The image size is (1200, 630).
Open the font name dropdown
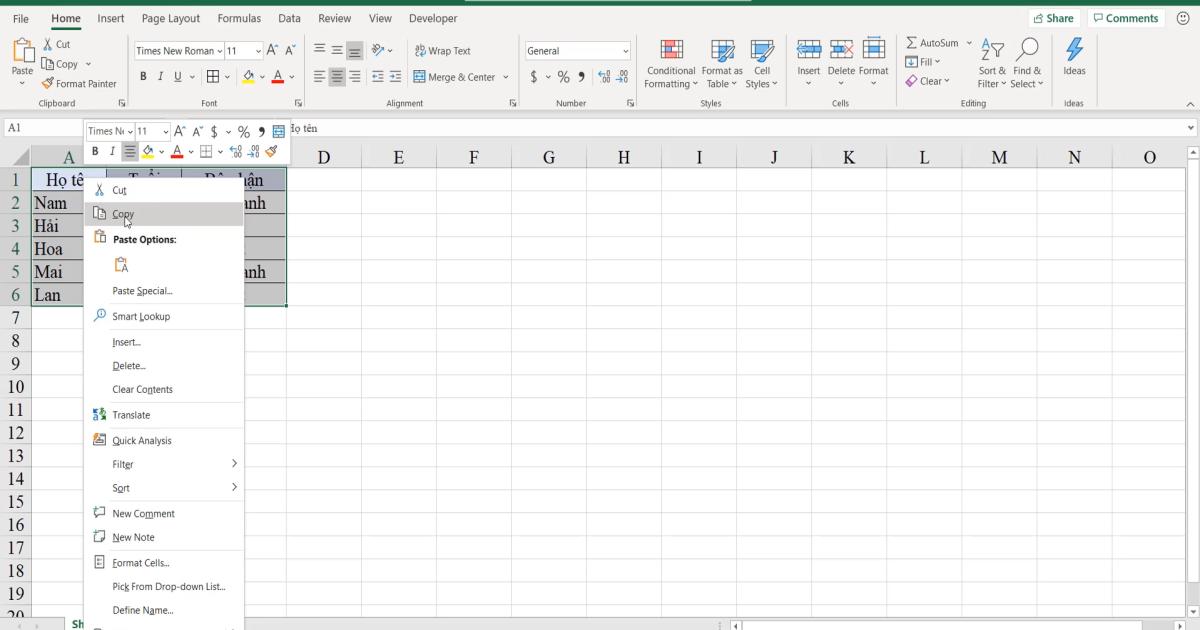(177, 50)
